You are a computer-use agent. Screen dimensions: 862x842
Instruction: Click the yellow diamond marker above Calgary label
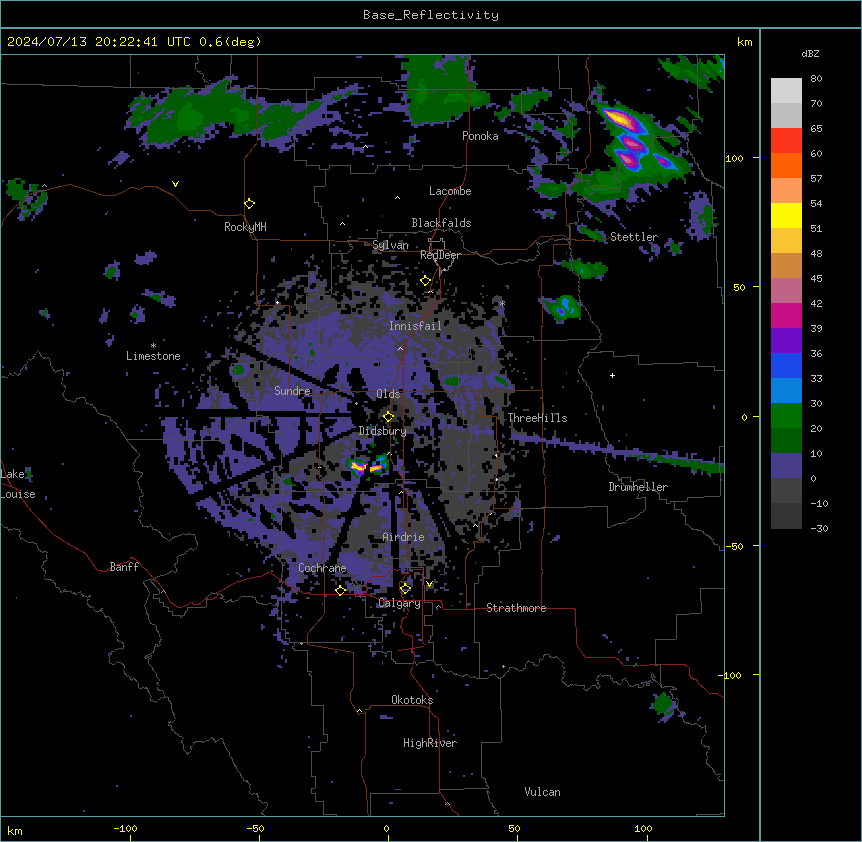(405, 589)
